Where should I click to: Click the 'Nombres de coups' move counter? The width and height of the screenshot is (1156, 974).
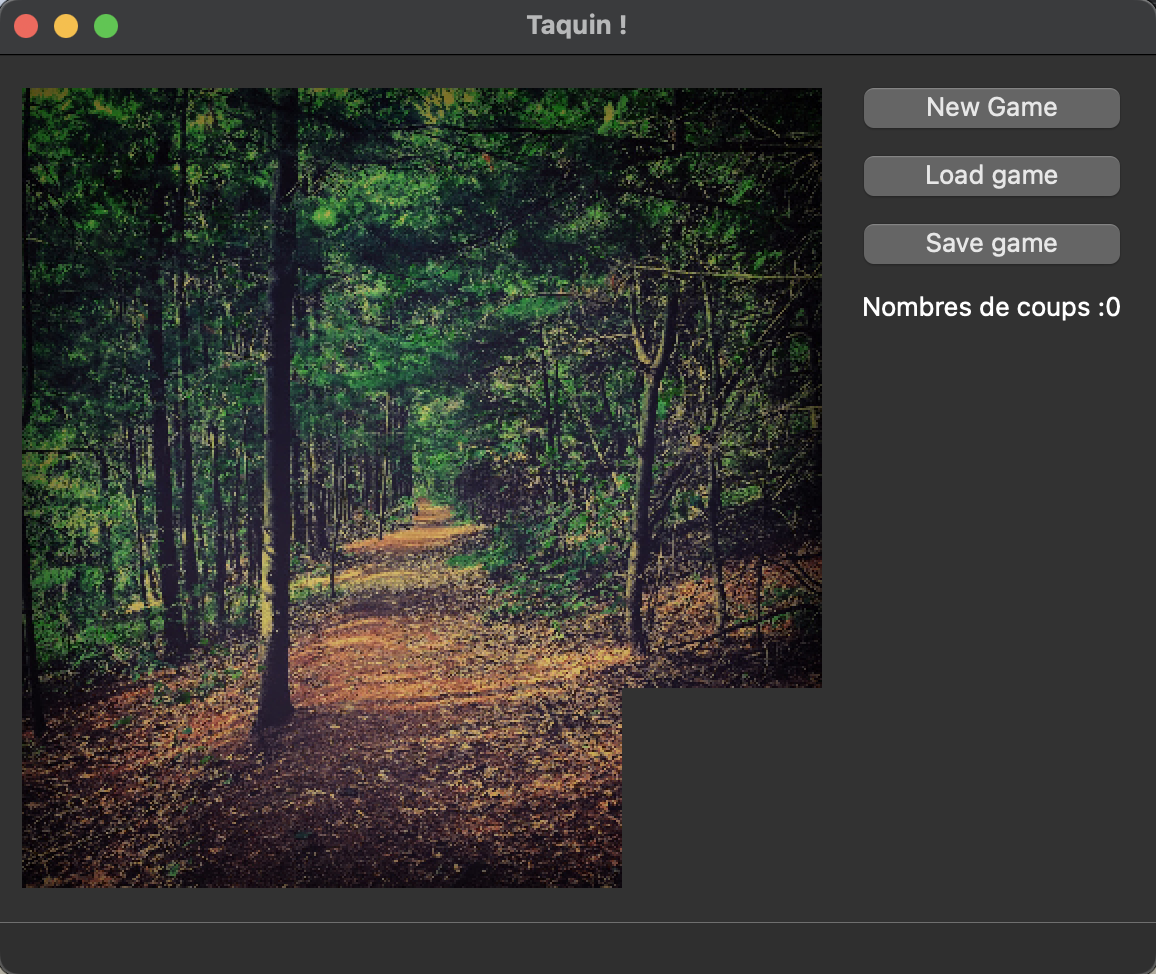coord(991,308)
